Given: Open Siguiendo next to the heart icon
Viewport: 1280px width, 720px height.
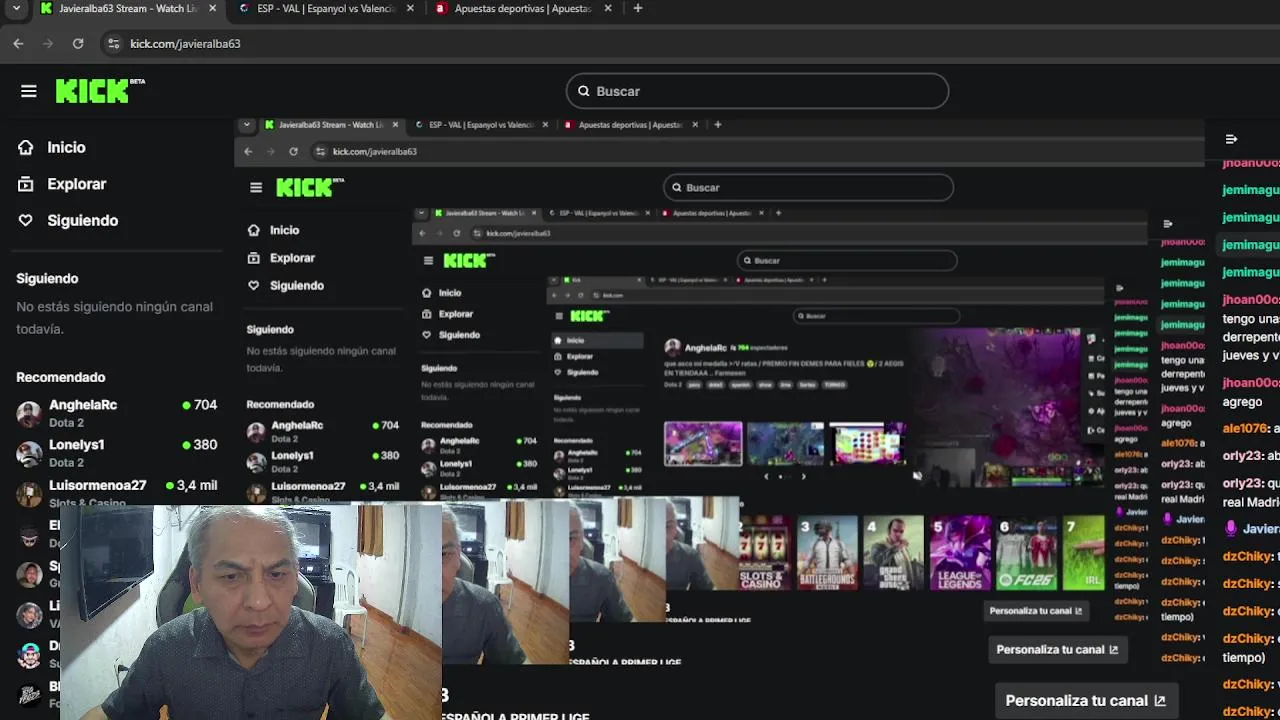Looking at the screenshot, I should (82, 220).
